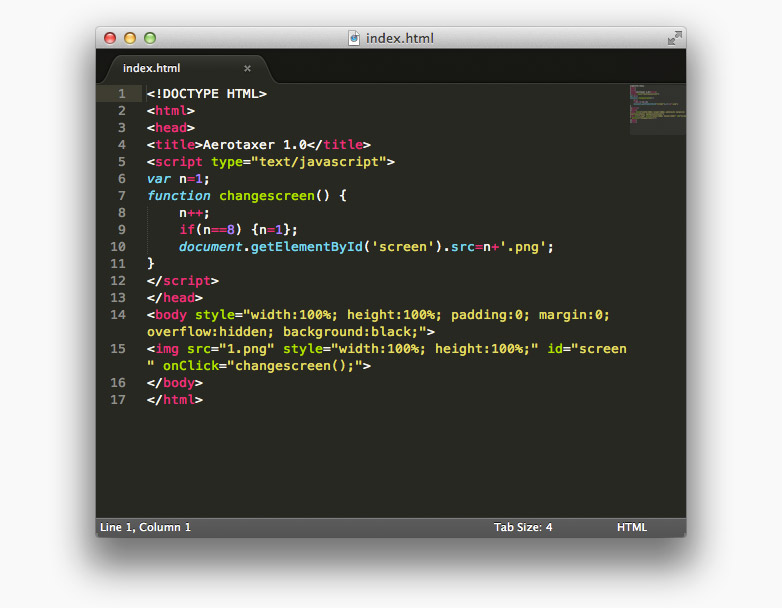Click the index.html document icon in the title bar

(354, 38)
